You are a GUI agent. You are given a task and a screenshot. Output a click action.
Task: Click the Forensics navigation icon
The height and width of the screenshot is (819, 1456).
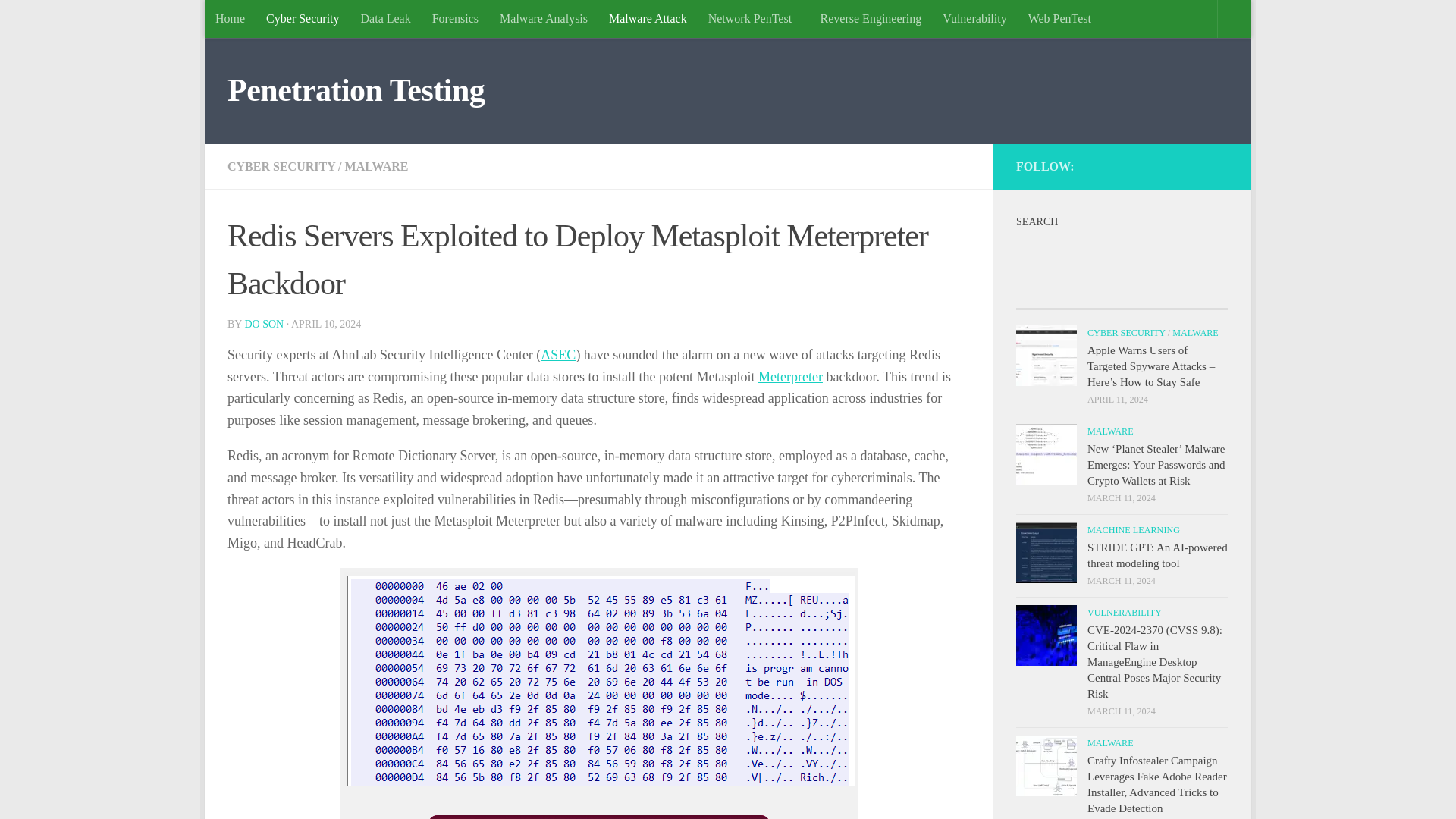tap(455, 18)
